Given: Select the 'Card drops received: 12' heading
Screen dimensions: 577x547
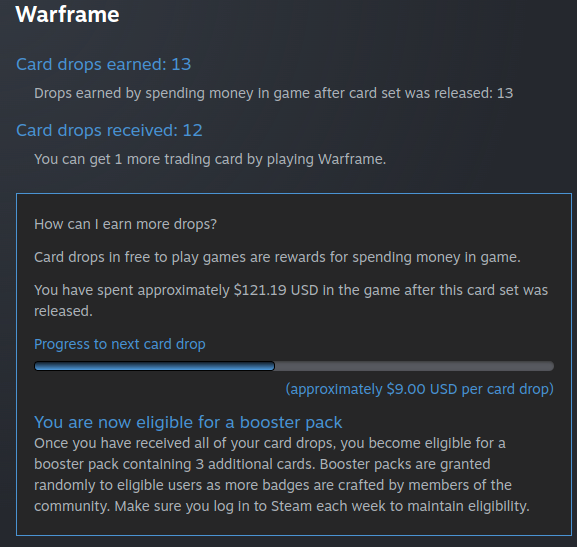Looking at the screenshot, I should [109, 130].
